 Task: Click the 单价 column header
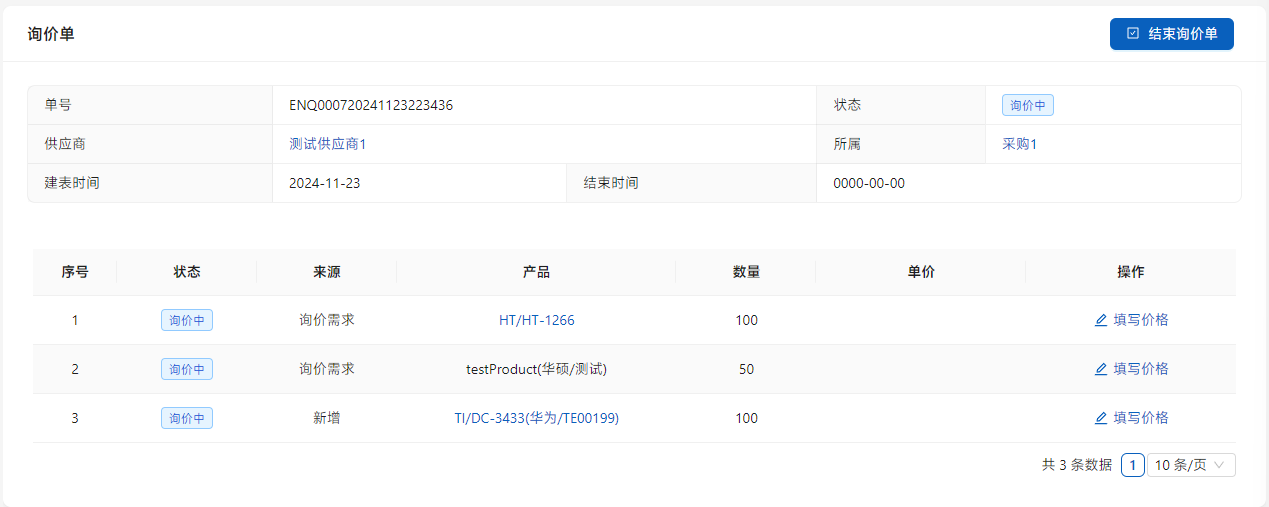pos(920,272)
